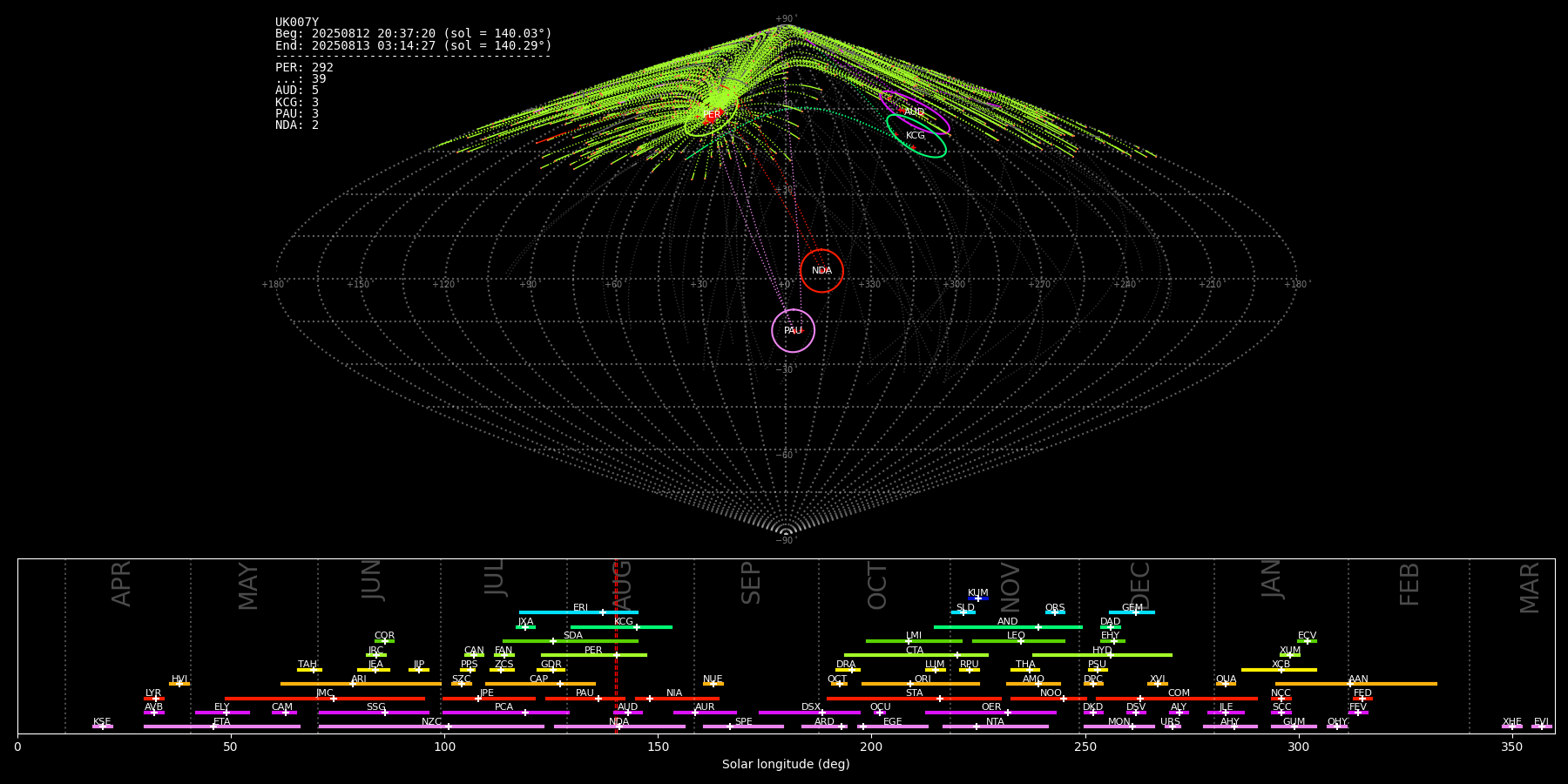Image resolution: width=1568 pixels, height=784 pixels.
Task: Click the AND green bar in timeline
Action: [1008, 626]
